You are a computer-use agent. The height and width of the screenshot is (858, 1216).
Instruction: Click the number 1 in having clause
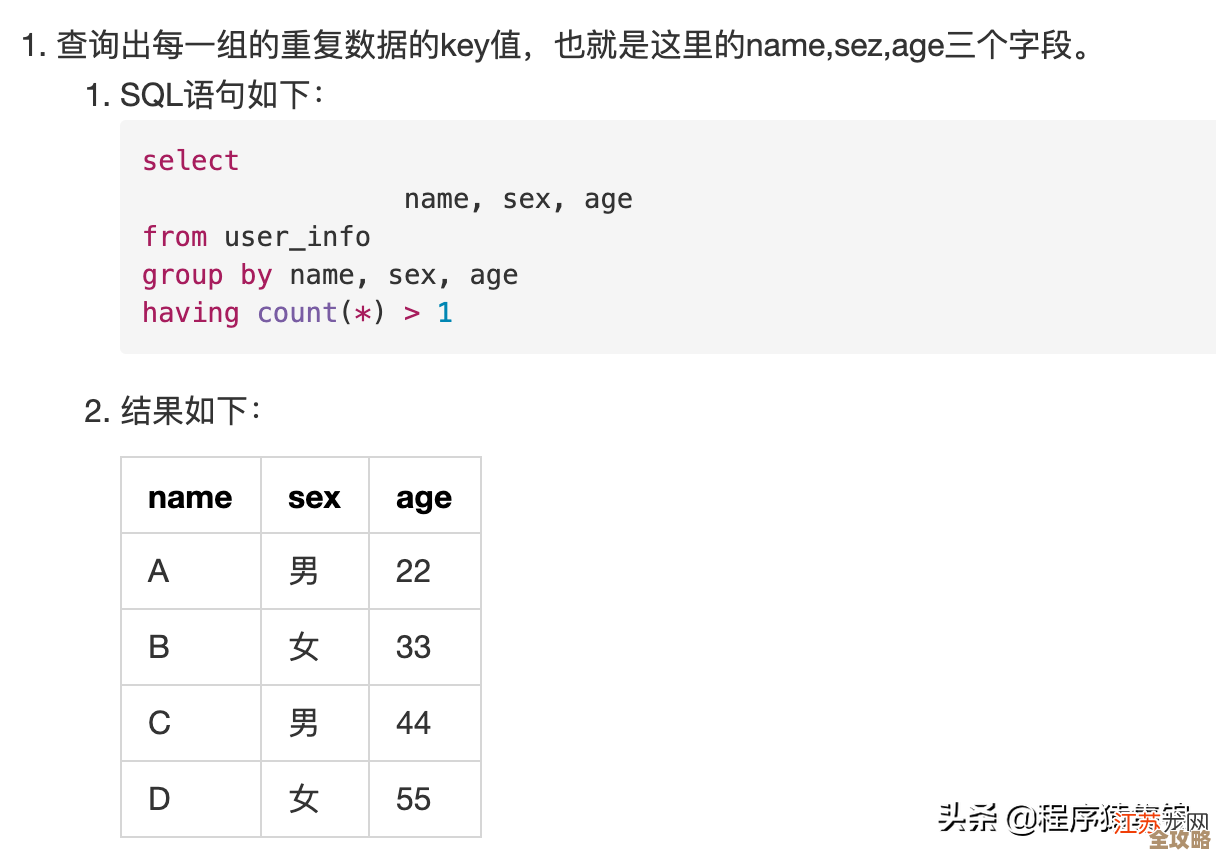445,313
